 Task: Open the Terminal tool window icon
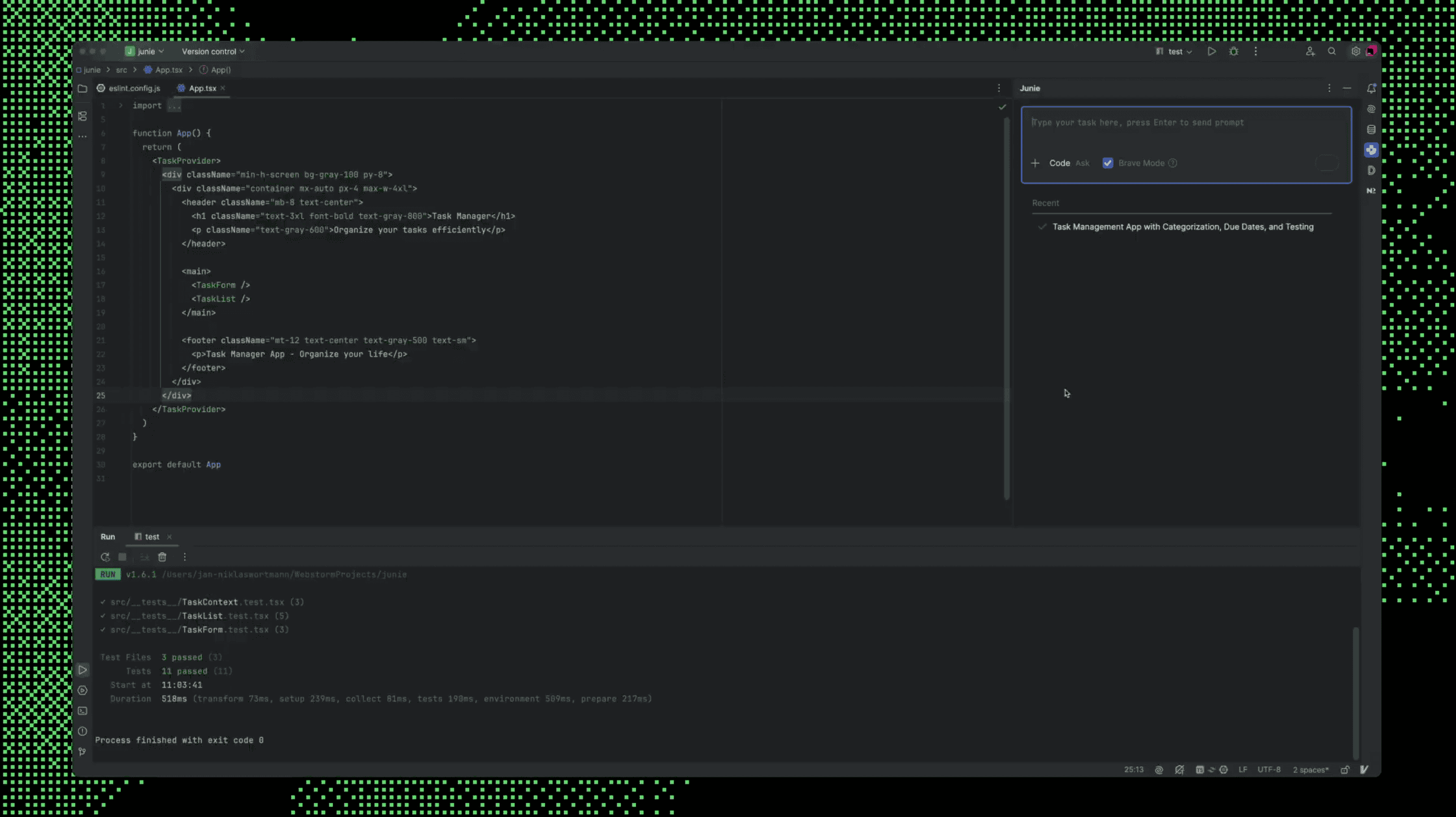click(x=83, y=711)
